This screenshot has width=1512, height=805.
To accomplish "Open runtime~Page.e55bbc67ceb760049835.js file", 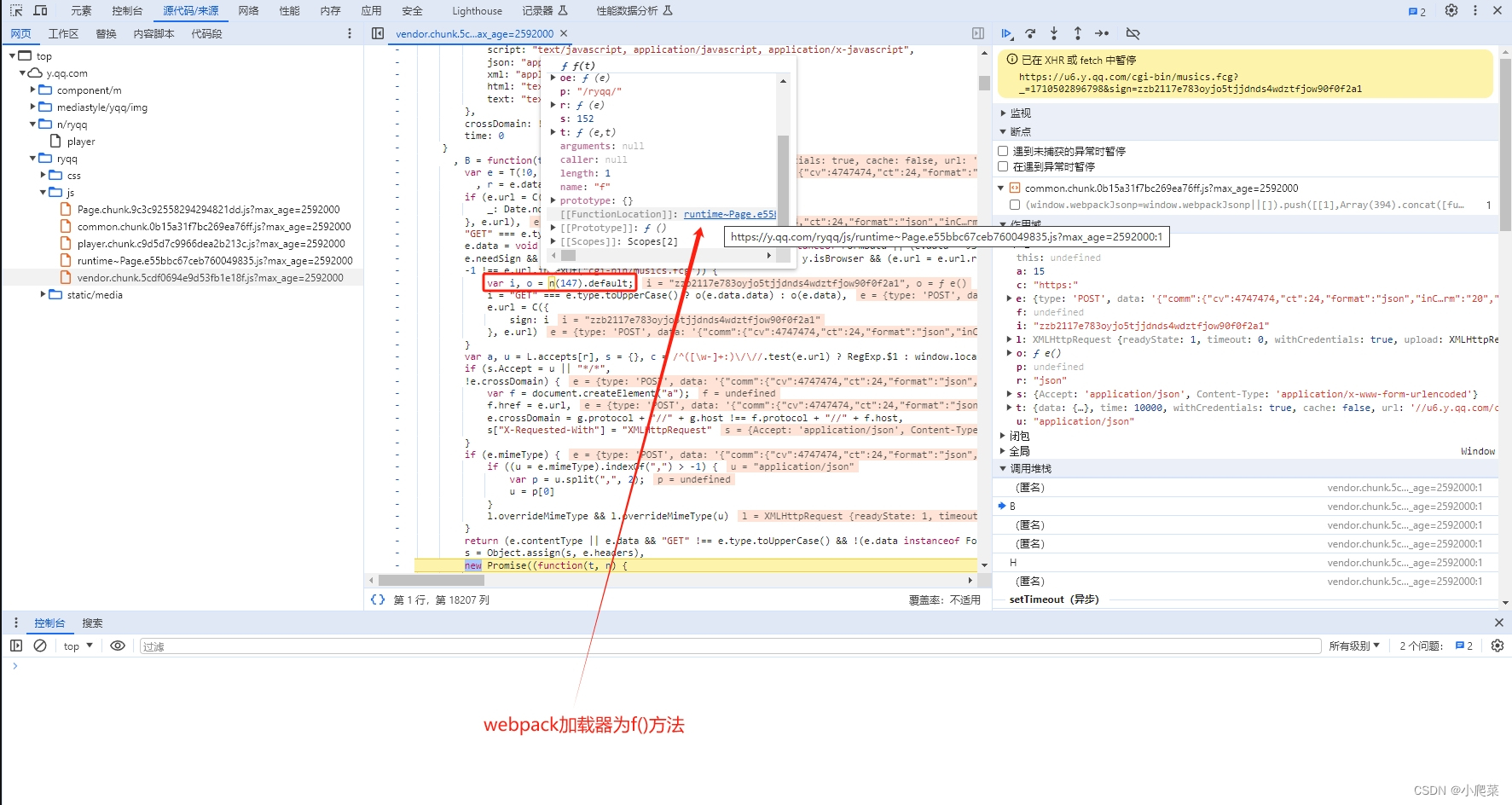I will tap(215, 261).
